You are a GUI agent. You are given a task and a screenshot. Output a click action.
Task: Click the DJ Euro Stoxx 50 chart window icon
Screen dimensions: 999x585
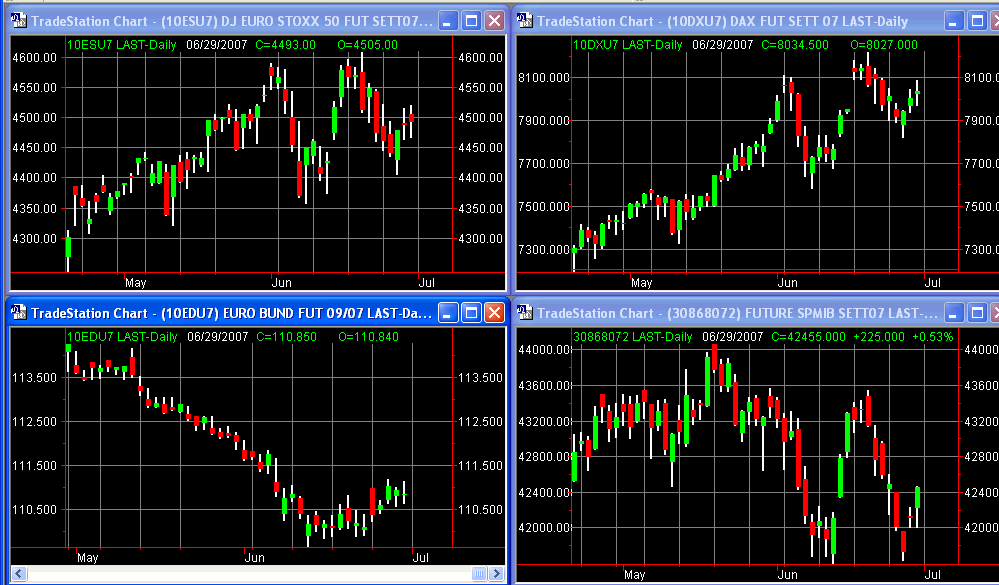(17, 21)
